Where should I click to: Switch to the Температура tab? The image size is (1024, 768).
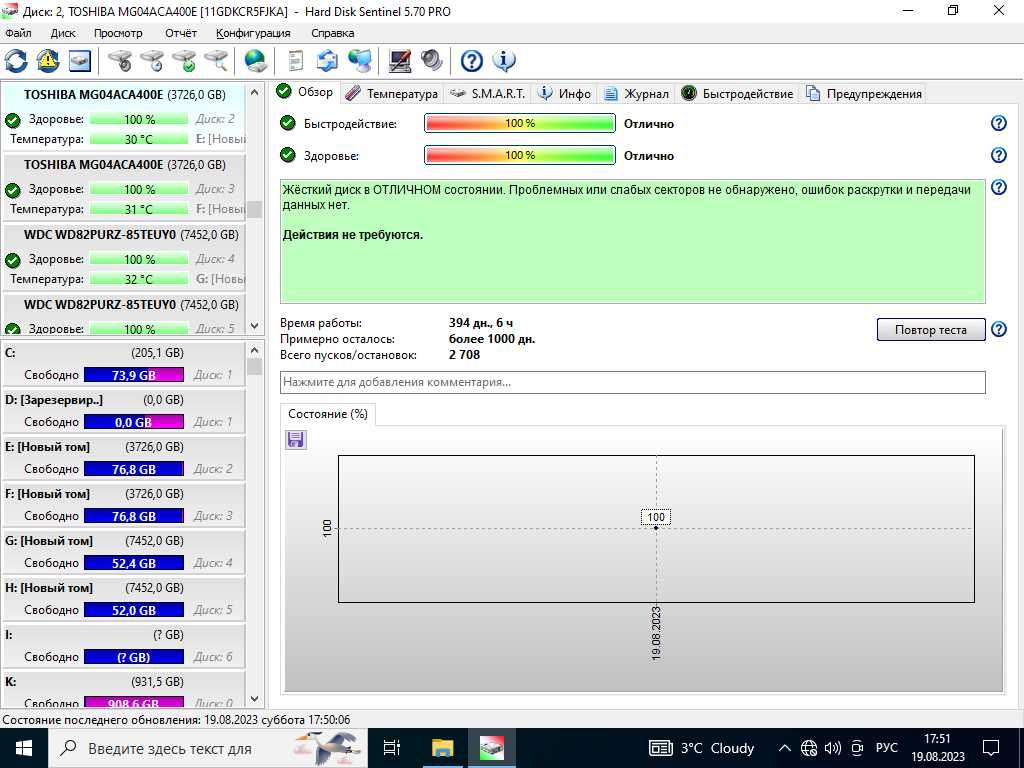point(391,93)
